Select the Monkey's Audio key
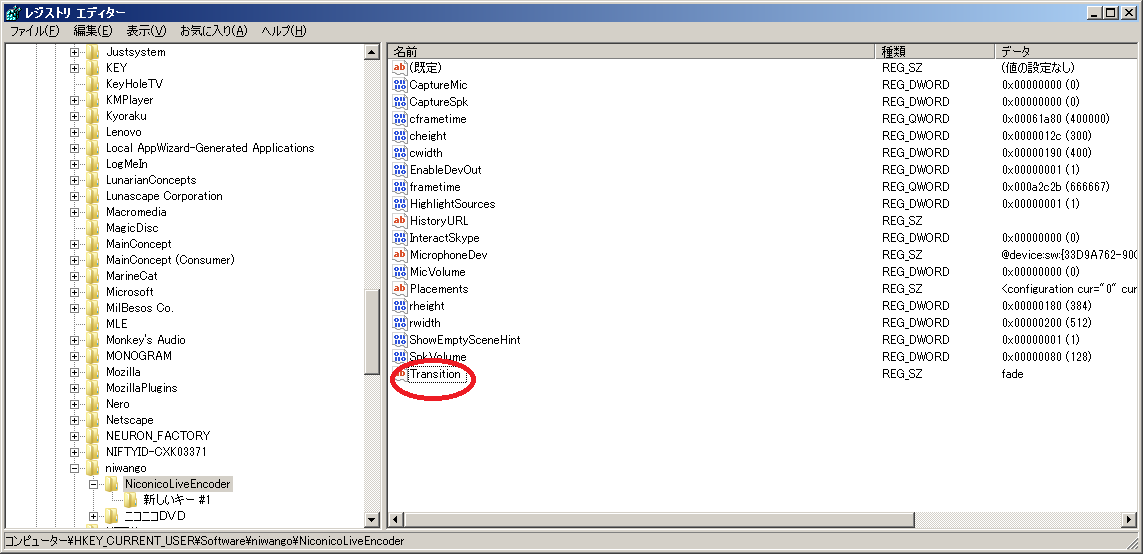 click(x=146, y=340)
